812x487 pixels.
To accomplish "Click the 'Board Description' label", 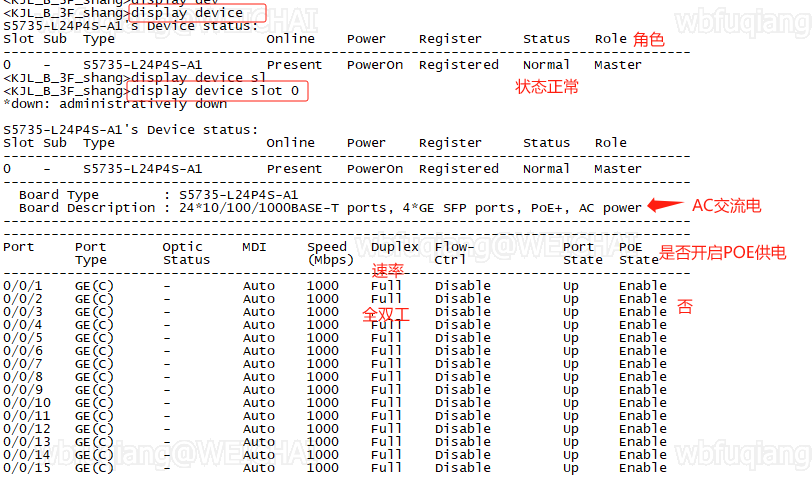I will pyautogui.click(x=87, y=208).
